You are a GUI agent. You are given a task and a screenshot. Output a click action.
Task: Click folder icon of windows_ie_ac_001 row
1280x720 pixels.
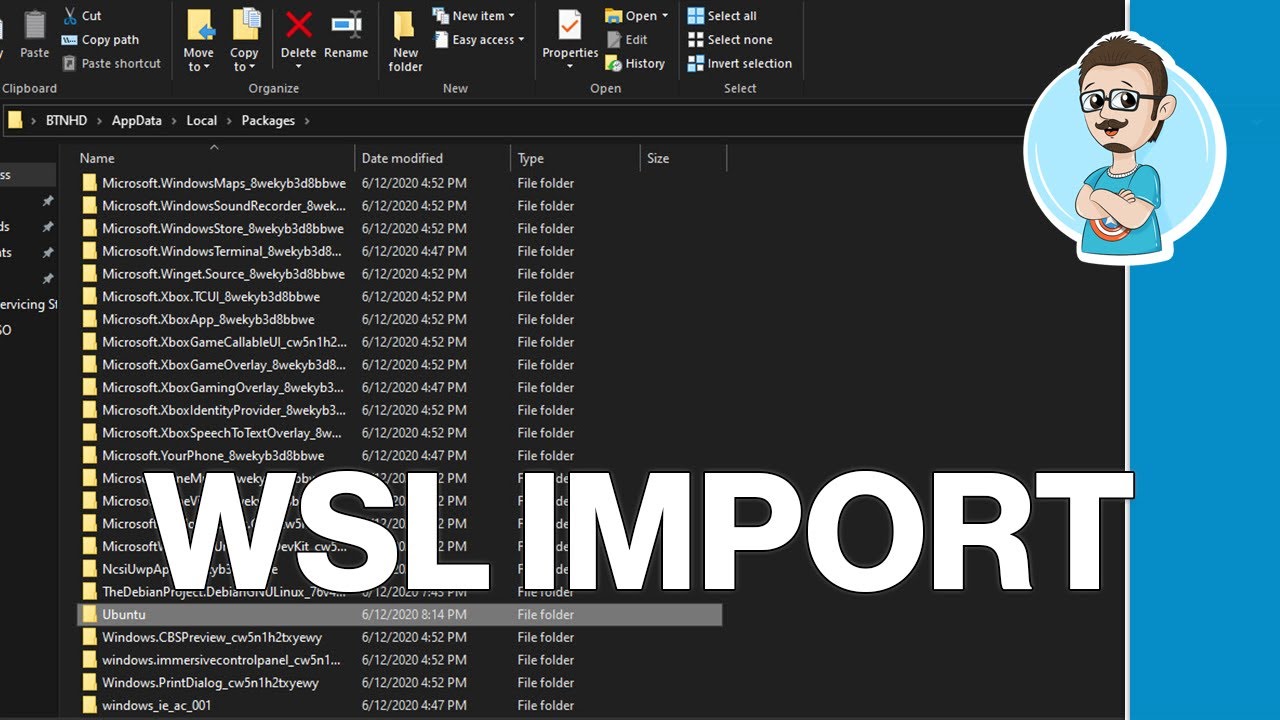89,705
